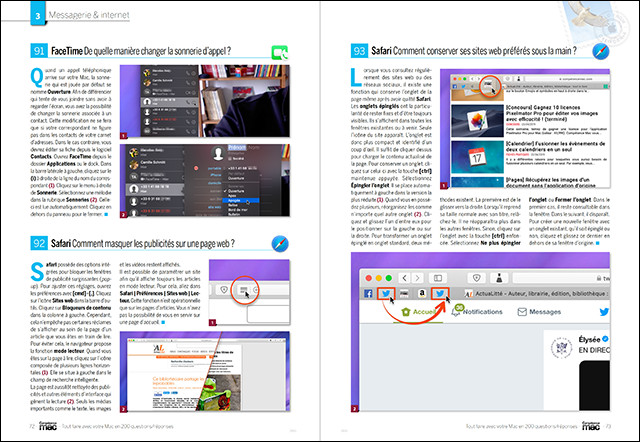Click Forward button in large Safari screenshot
This screenshot has width=640, height=442.
417,278
